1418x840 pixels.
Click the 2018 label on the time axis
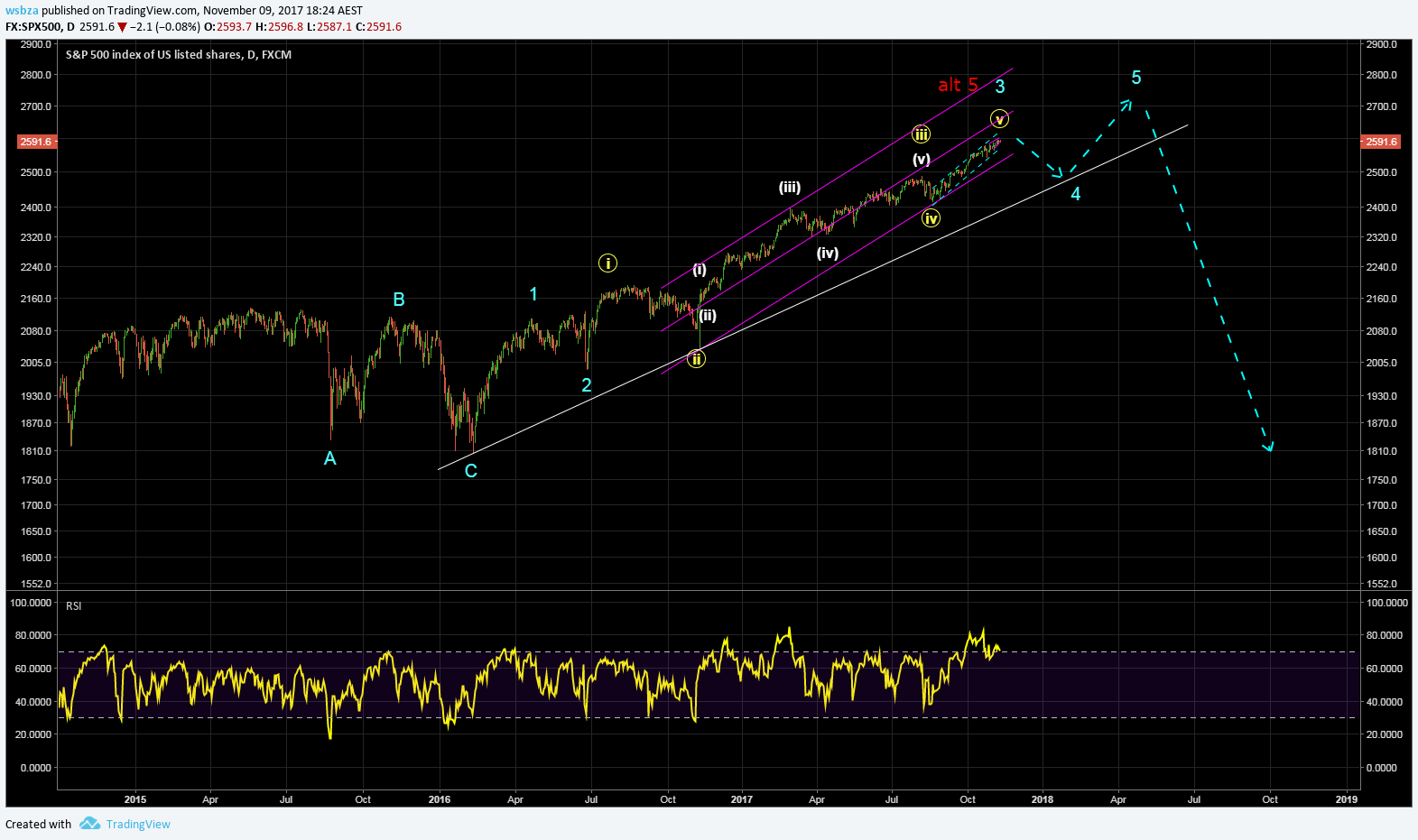click(x=1043, y=799)
